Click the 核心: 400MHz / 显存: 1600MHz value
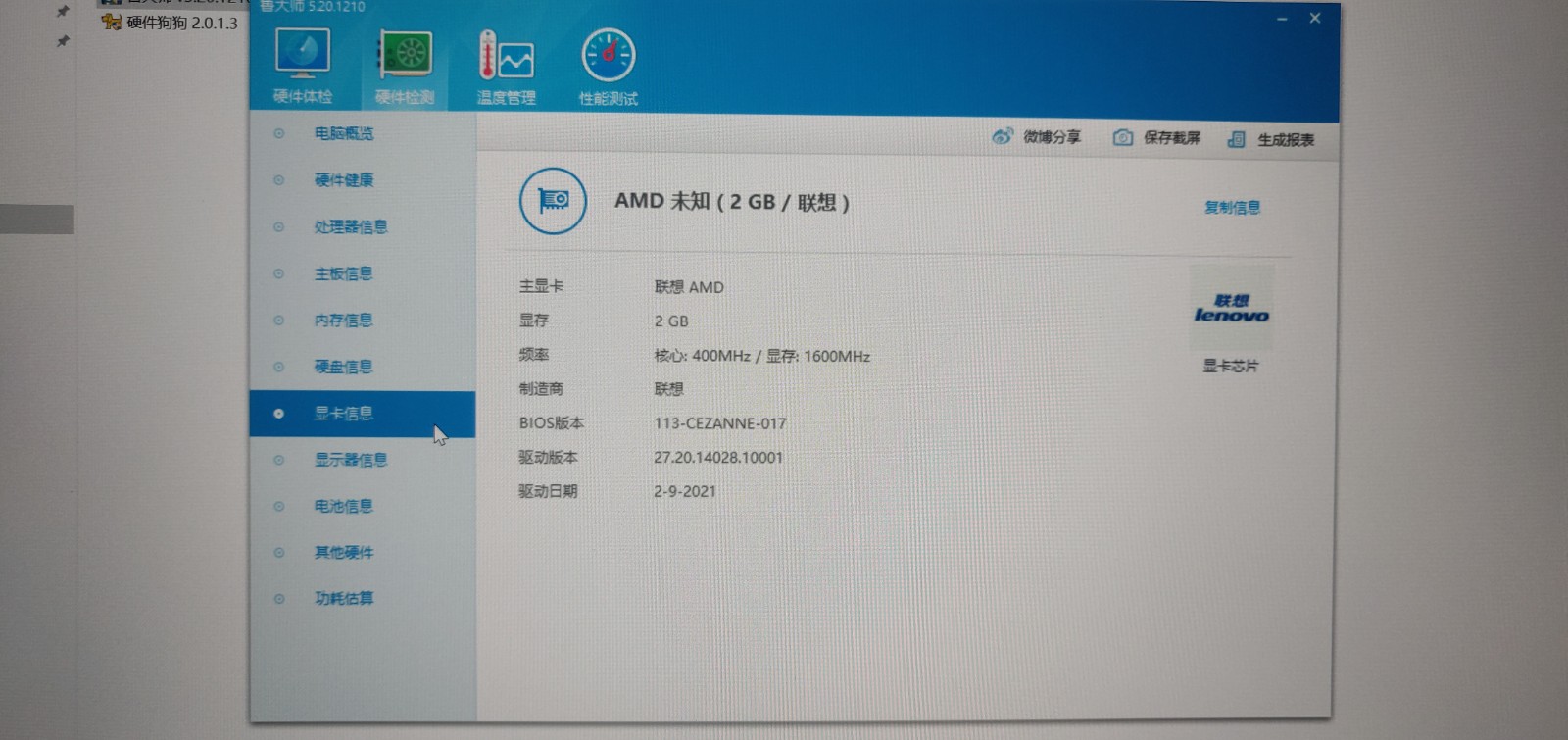 [x=762, y=356]
